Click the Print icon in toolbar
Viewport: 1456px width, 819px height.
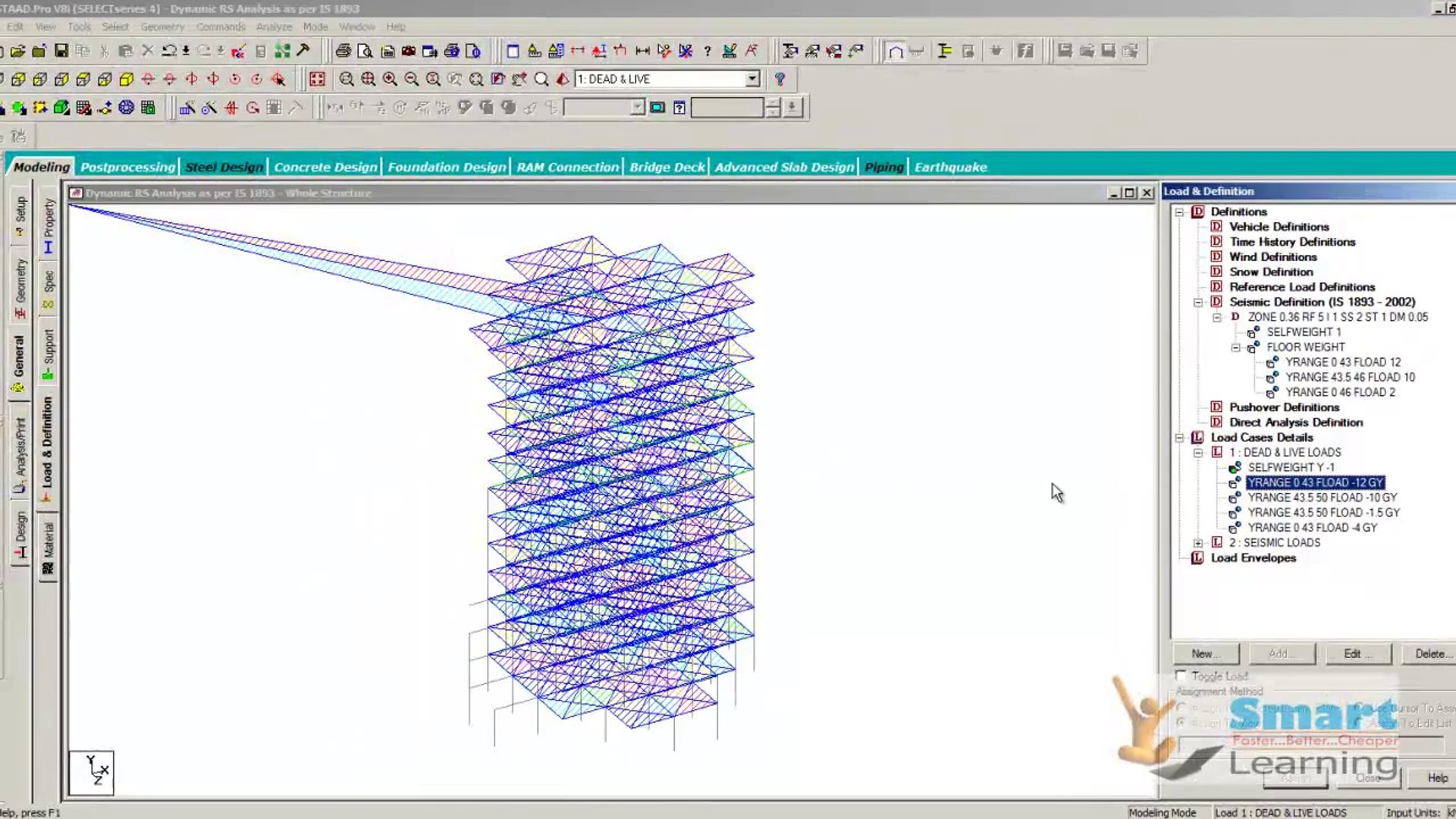pyautogui.click(x=343, y=51)
